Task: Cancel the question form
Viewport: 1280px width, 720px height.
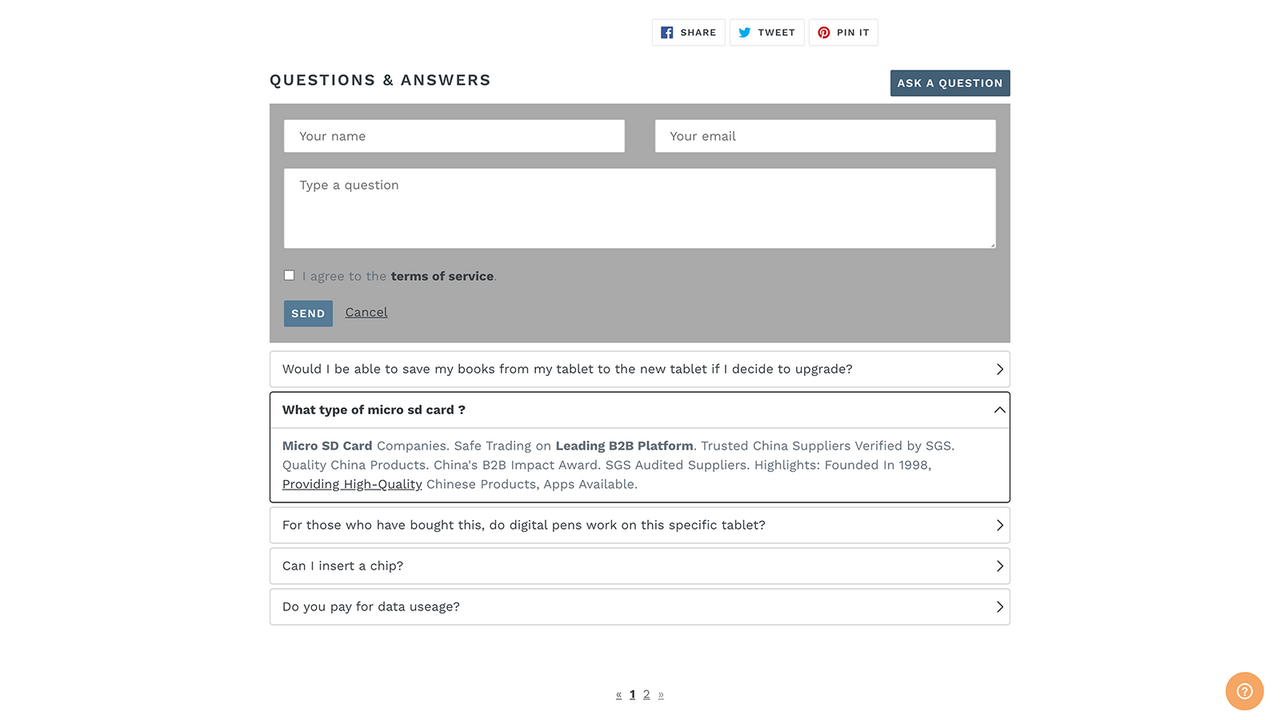Action: [x=366, y=311]
